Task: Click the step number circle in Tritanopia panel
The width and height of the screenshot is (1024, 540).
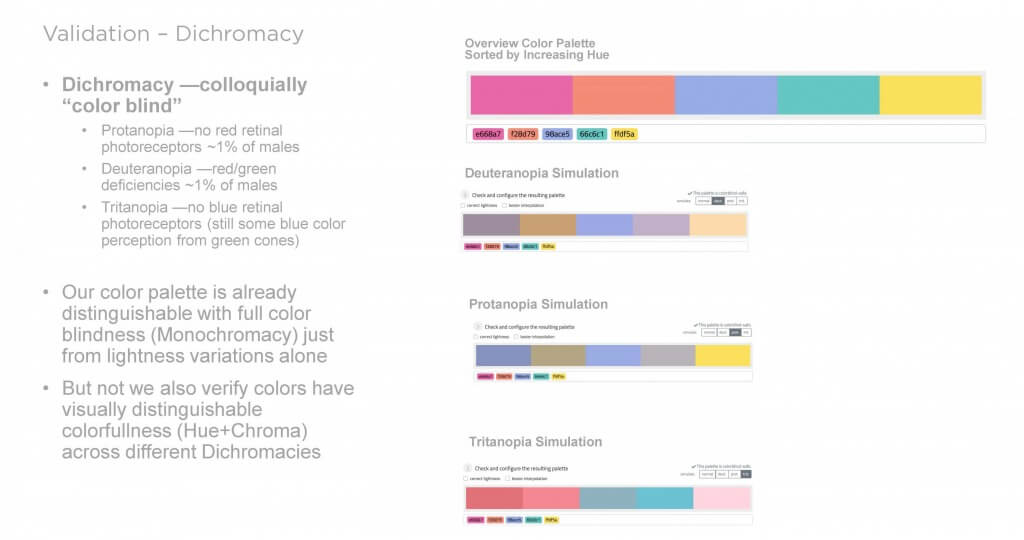Action: [468, 468]
